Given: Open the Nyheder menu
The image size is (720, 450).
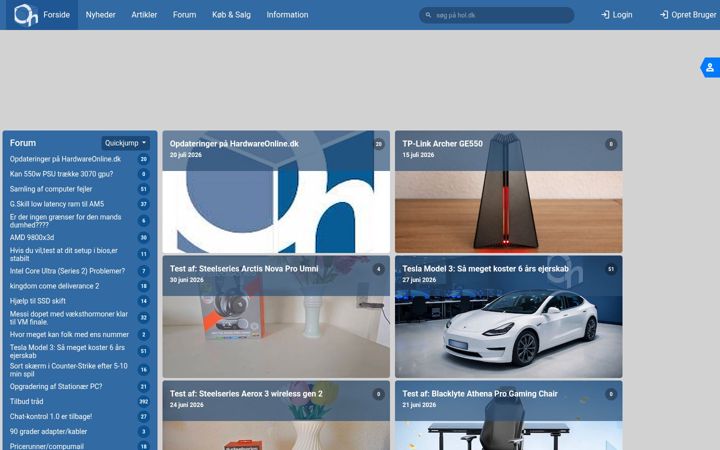Looking at the screenshot, I should [100, 15].
